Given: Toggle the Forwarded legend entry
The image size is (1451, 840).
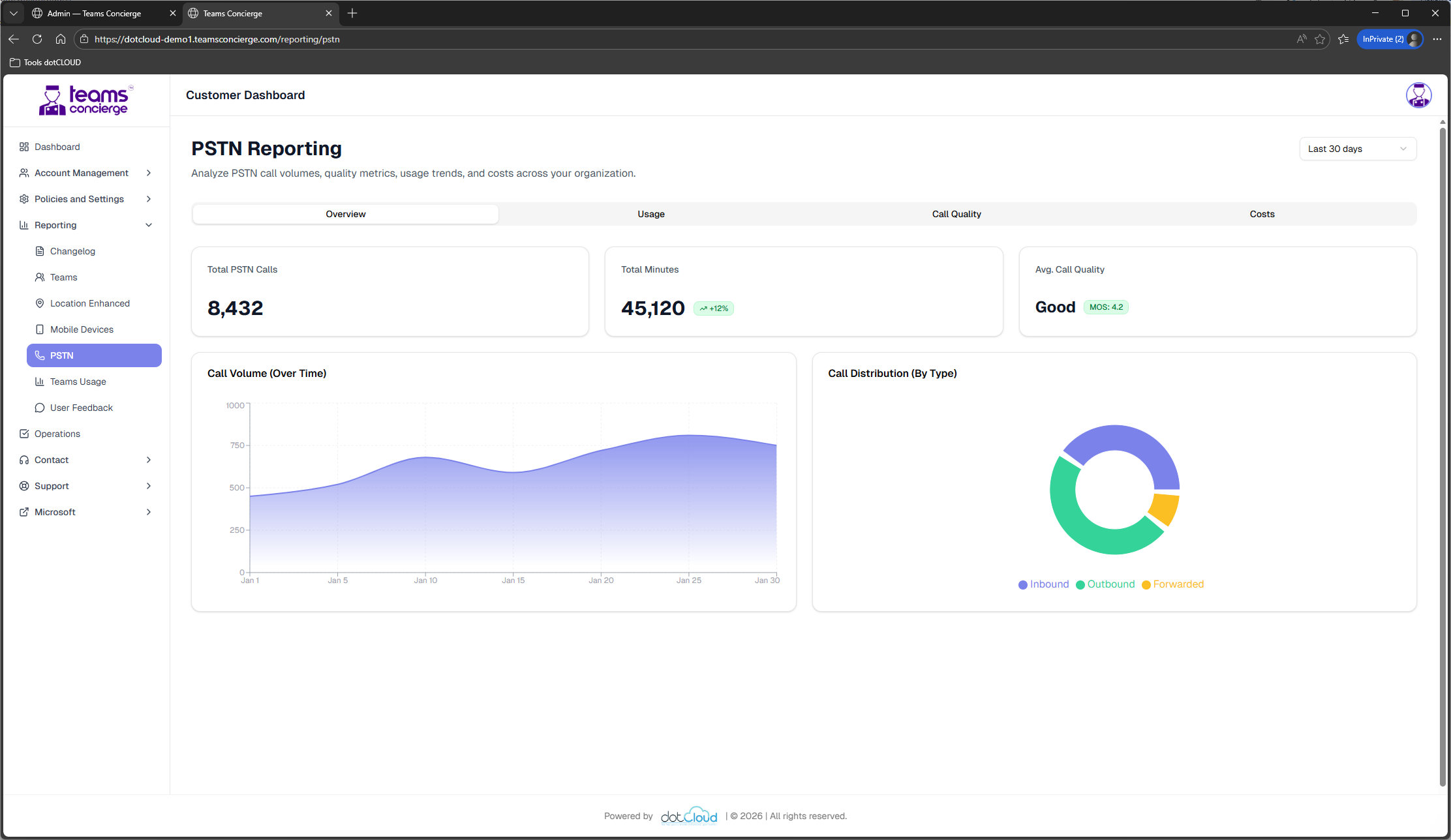Looking at the screenshot, I should [x=1172, y=584].
